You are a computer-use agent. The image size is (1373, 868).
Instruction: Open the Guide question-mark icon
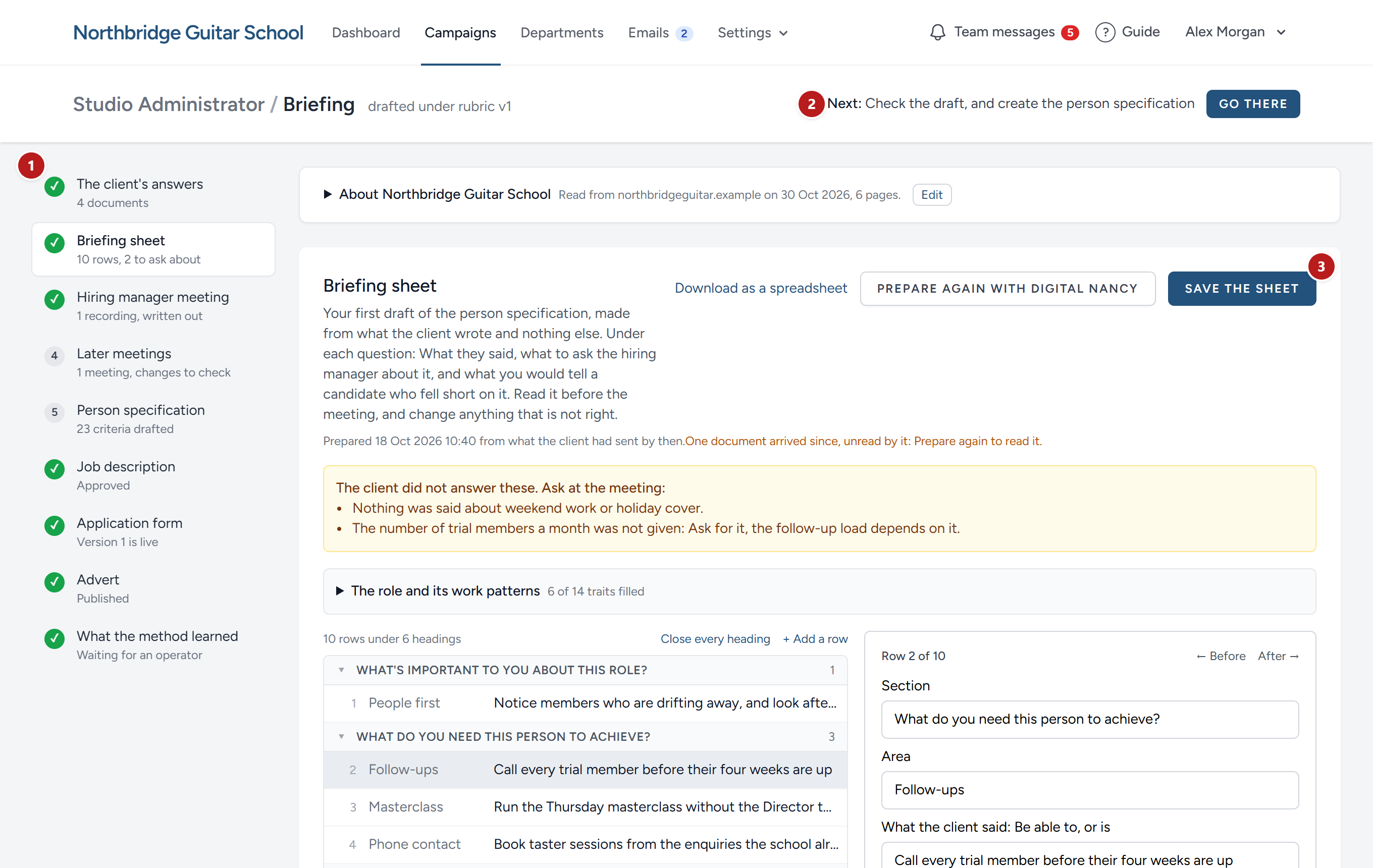click(1105, 32)
